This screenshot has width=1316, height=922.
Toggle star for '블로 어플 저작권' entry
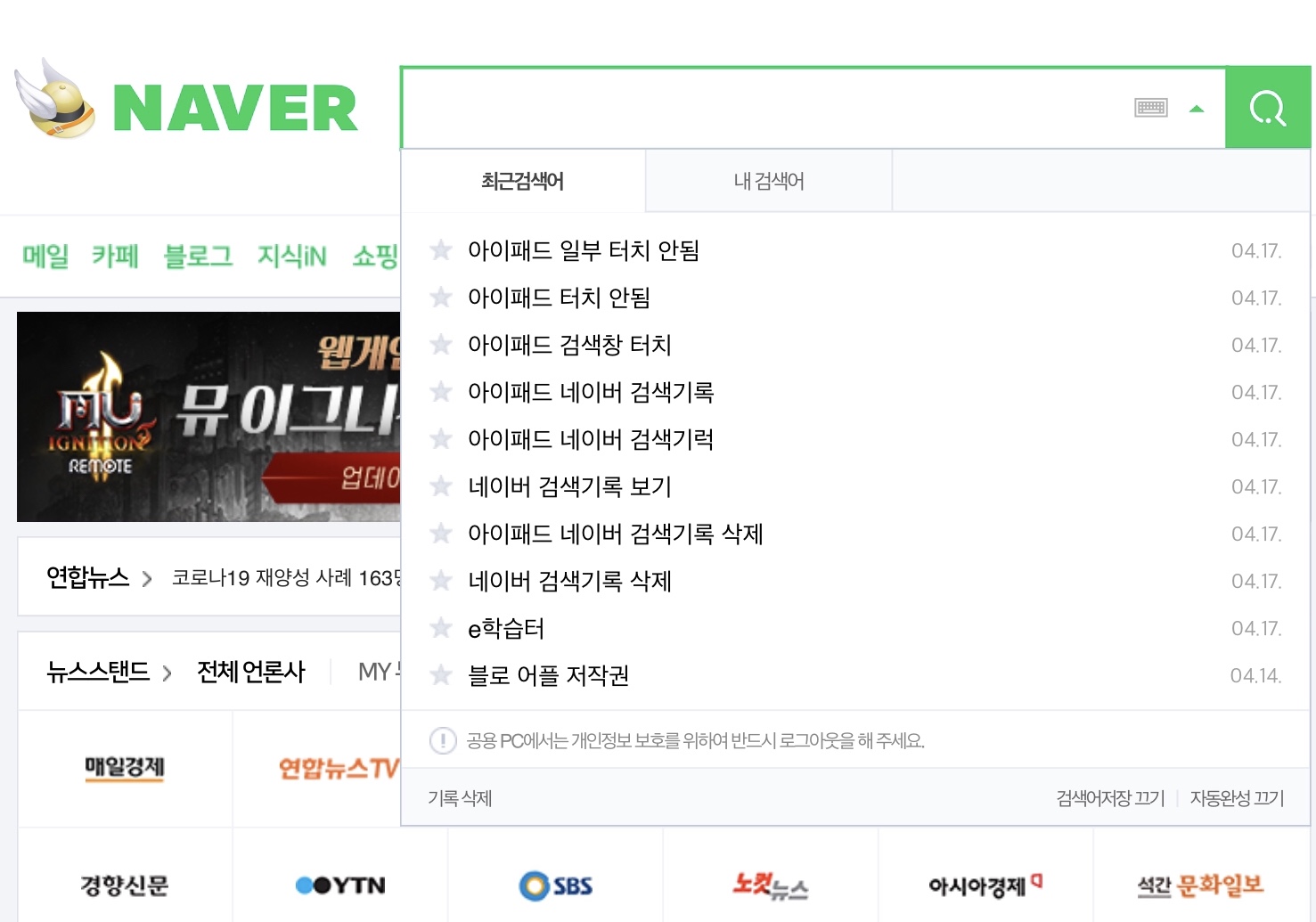click(441, 675)
